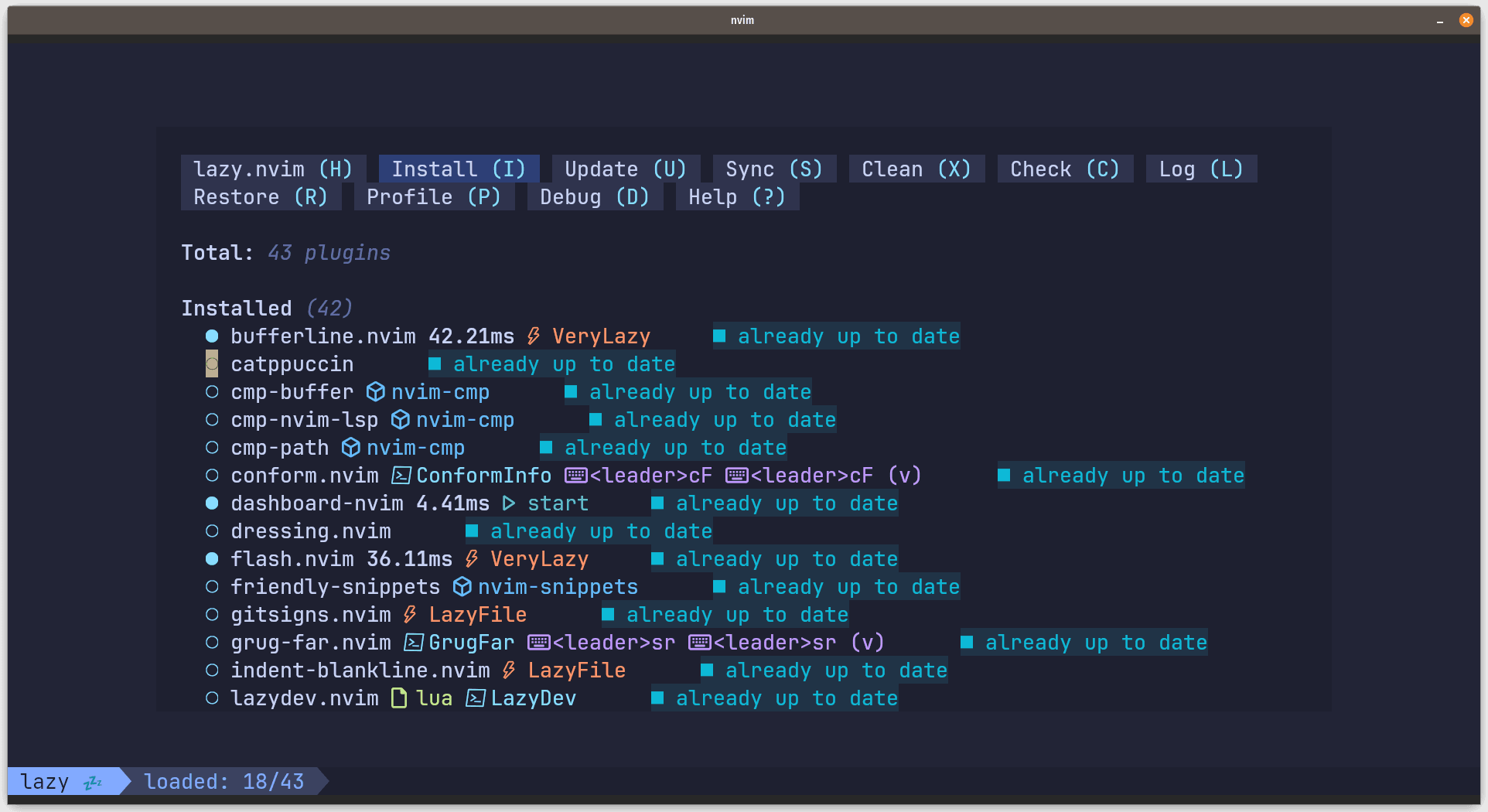Select the flash.nvim plugin name
The width and height of the screenshot is (1488, 812).
[292, 558]
